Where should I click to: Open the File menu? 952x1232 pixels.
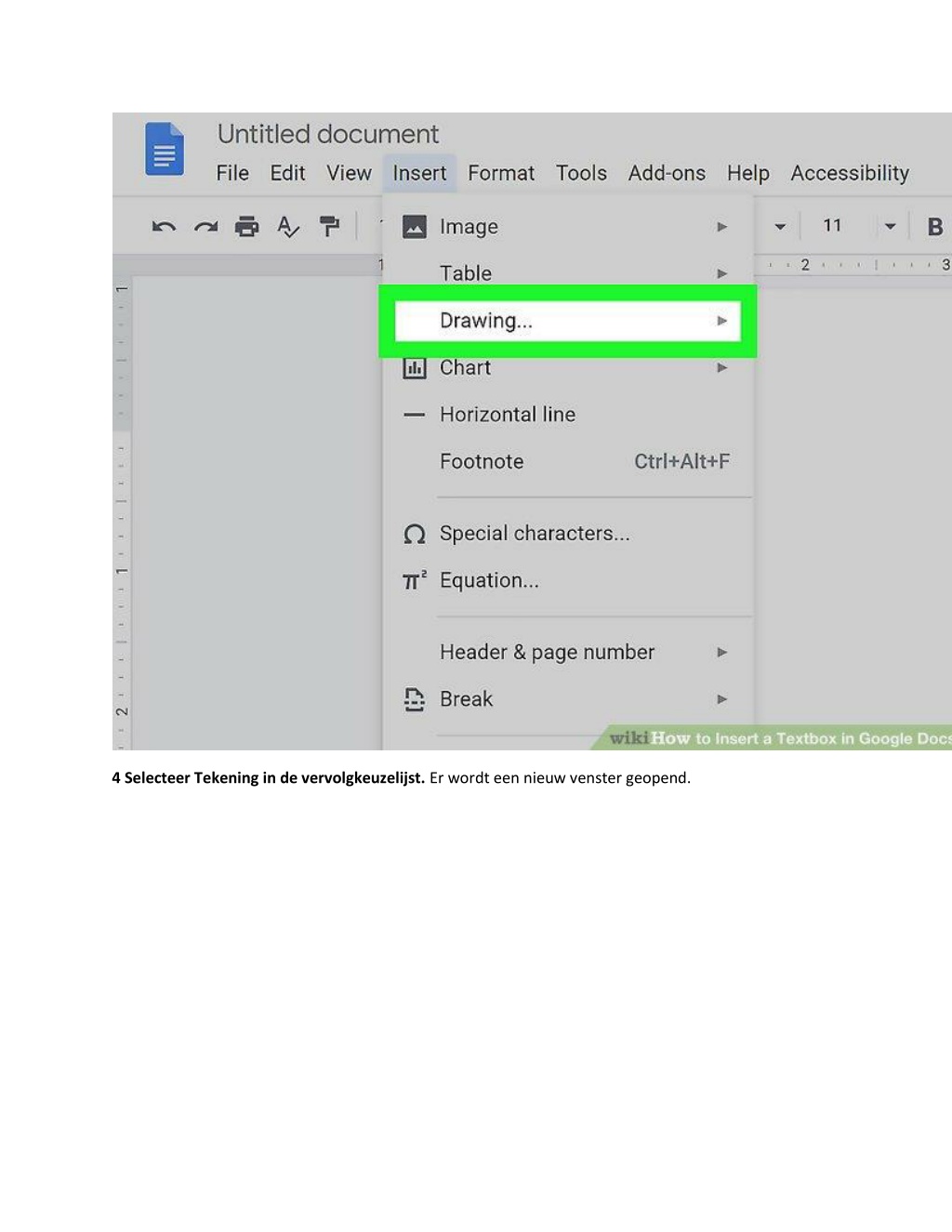click(x=232, y=173)
